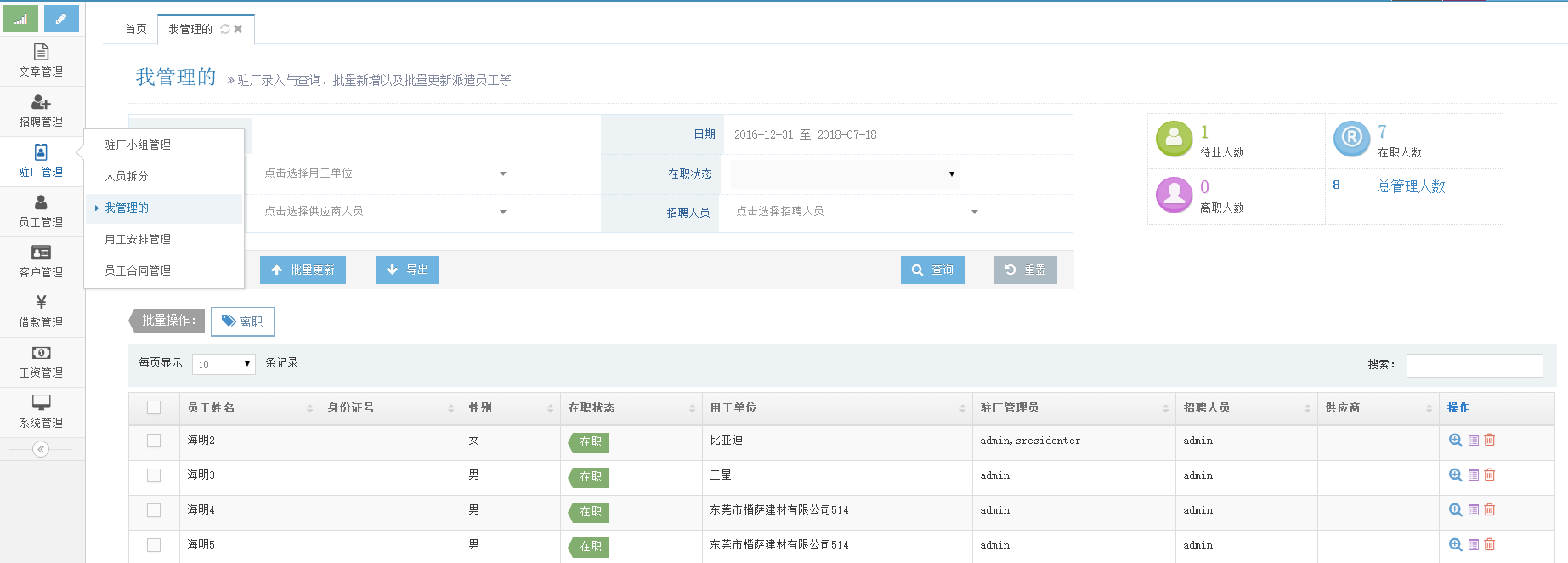Select 驻厂小组管理 menu item
The height and width of the screenshot is (563, 1568).
click(x=164, y=145)
